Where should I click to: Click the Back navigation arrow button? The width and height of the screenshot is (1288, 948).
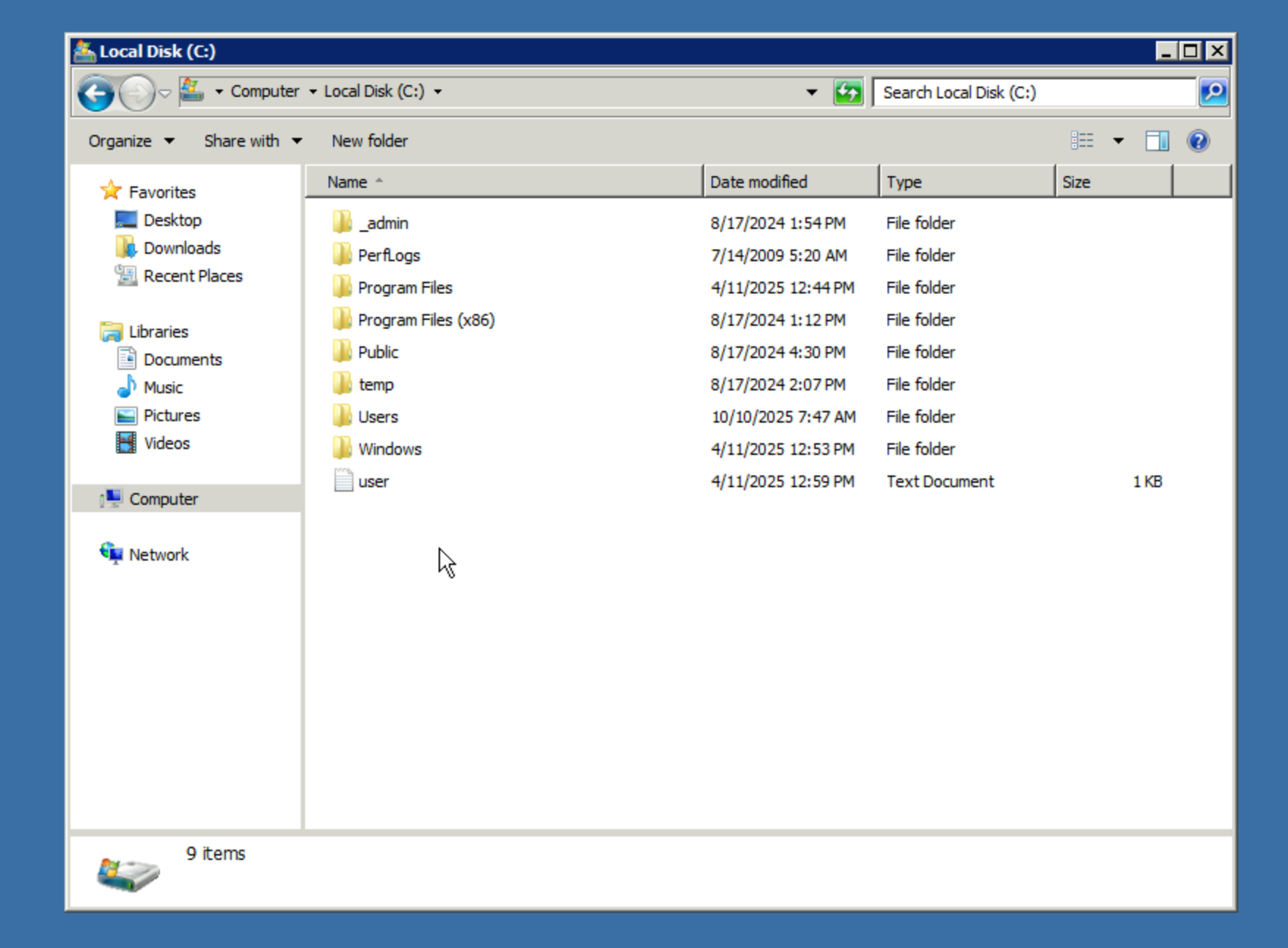pyautogui.click(x=96, y=93)
